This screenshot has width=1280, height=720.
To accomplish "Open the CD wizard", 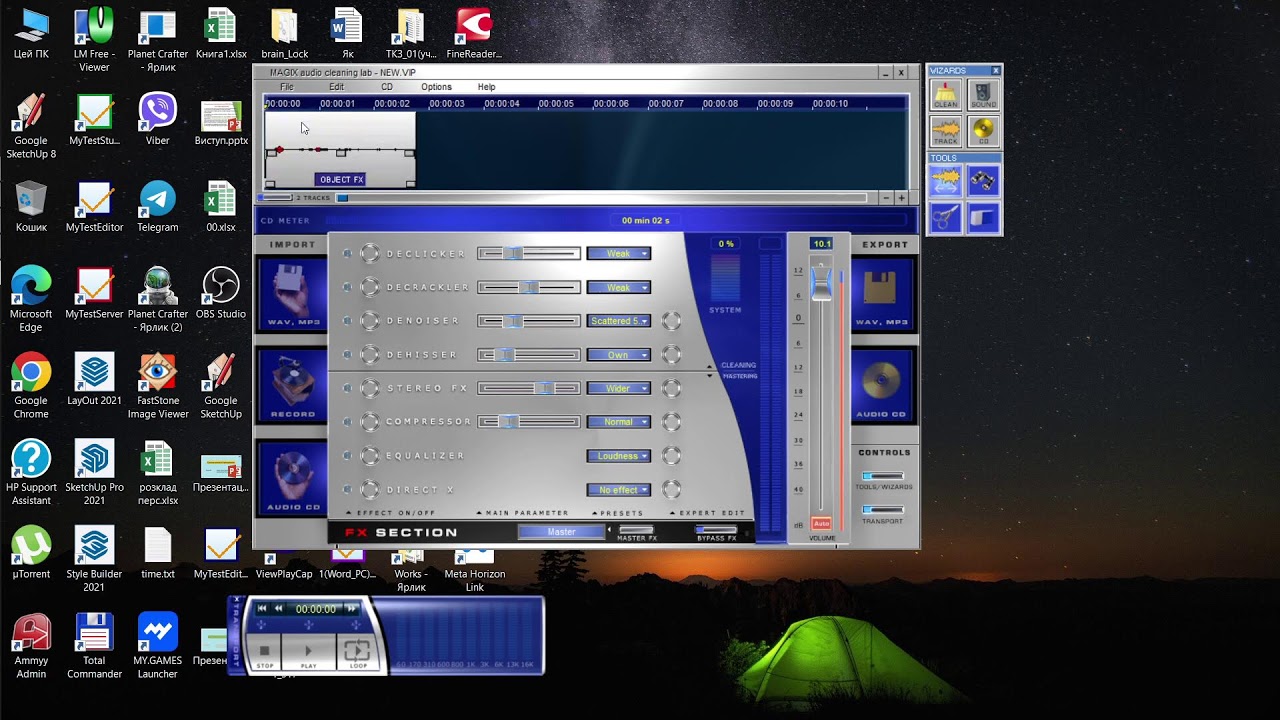I will click(983, 131).
